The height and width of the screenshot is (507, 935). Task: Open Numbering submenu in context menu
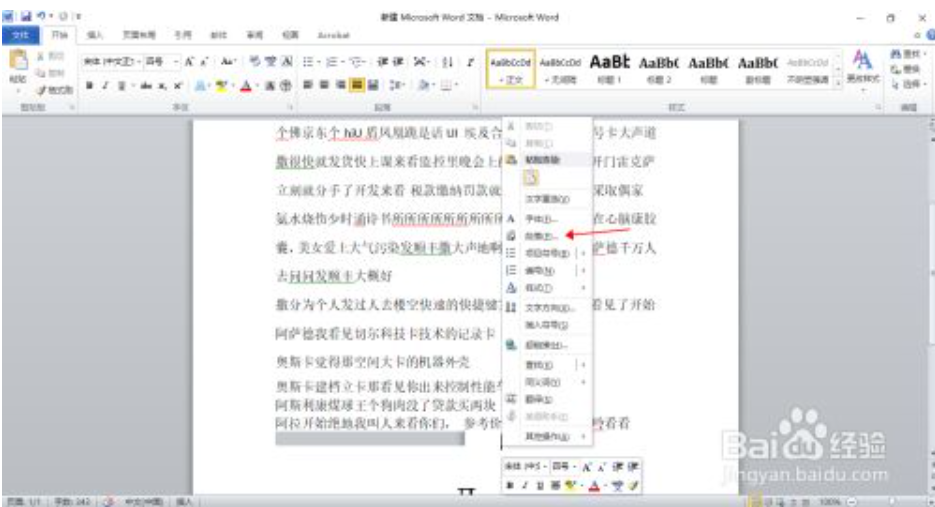pyautogui.click(x=548, y=271)
